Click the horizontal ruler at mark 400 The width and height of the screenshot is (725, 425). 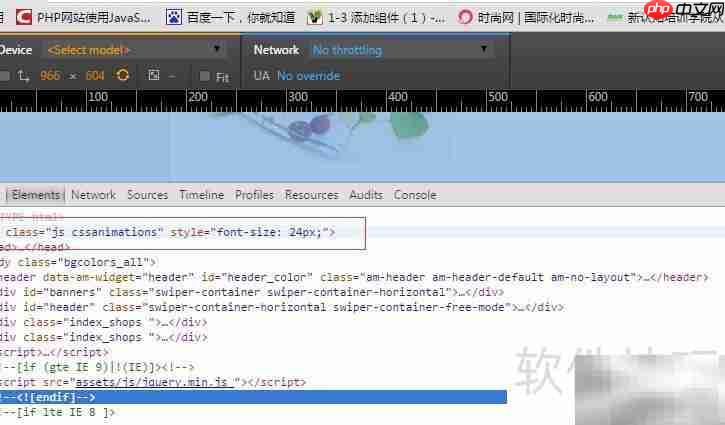[x=397, y=97]
